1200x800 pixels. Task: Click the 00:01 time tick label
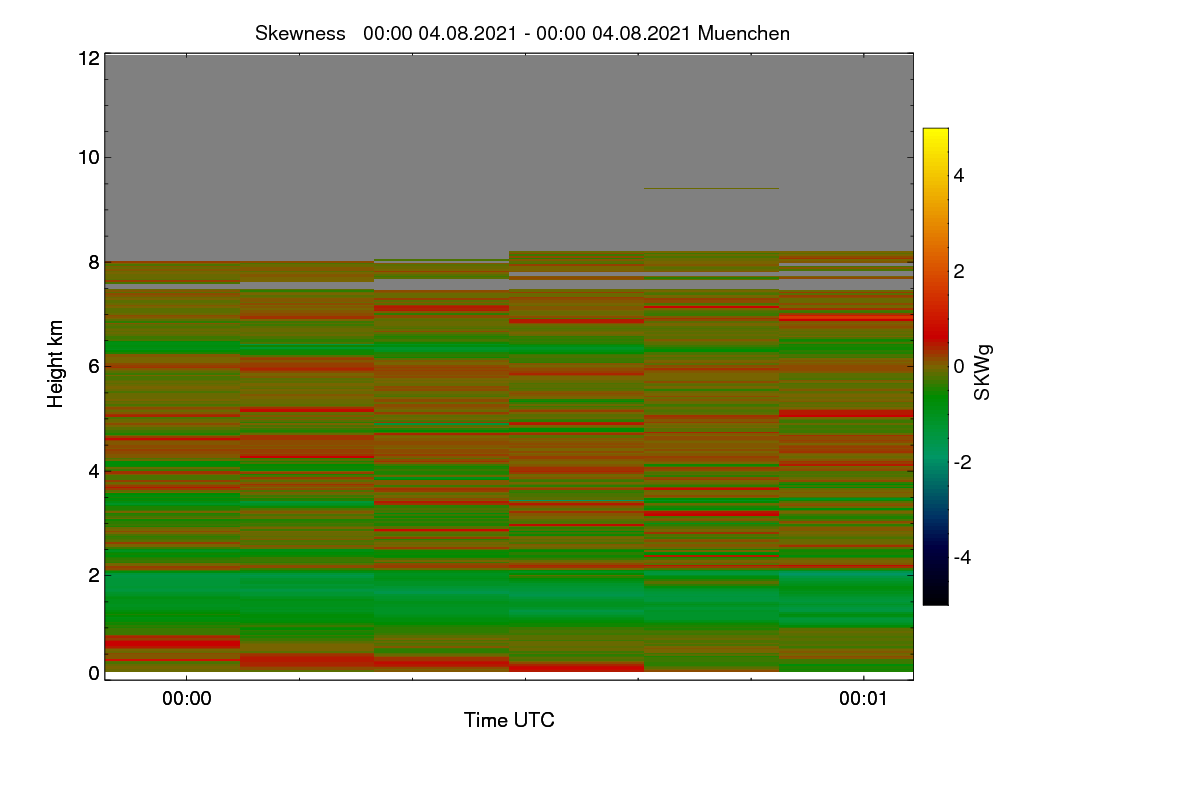863,699
